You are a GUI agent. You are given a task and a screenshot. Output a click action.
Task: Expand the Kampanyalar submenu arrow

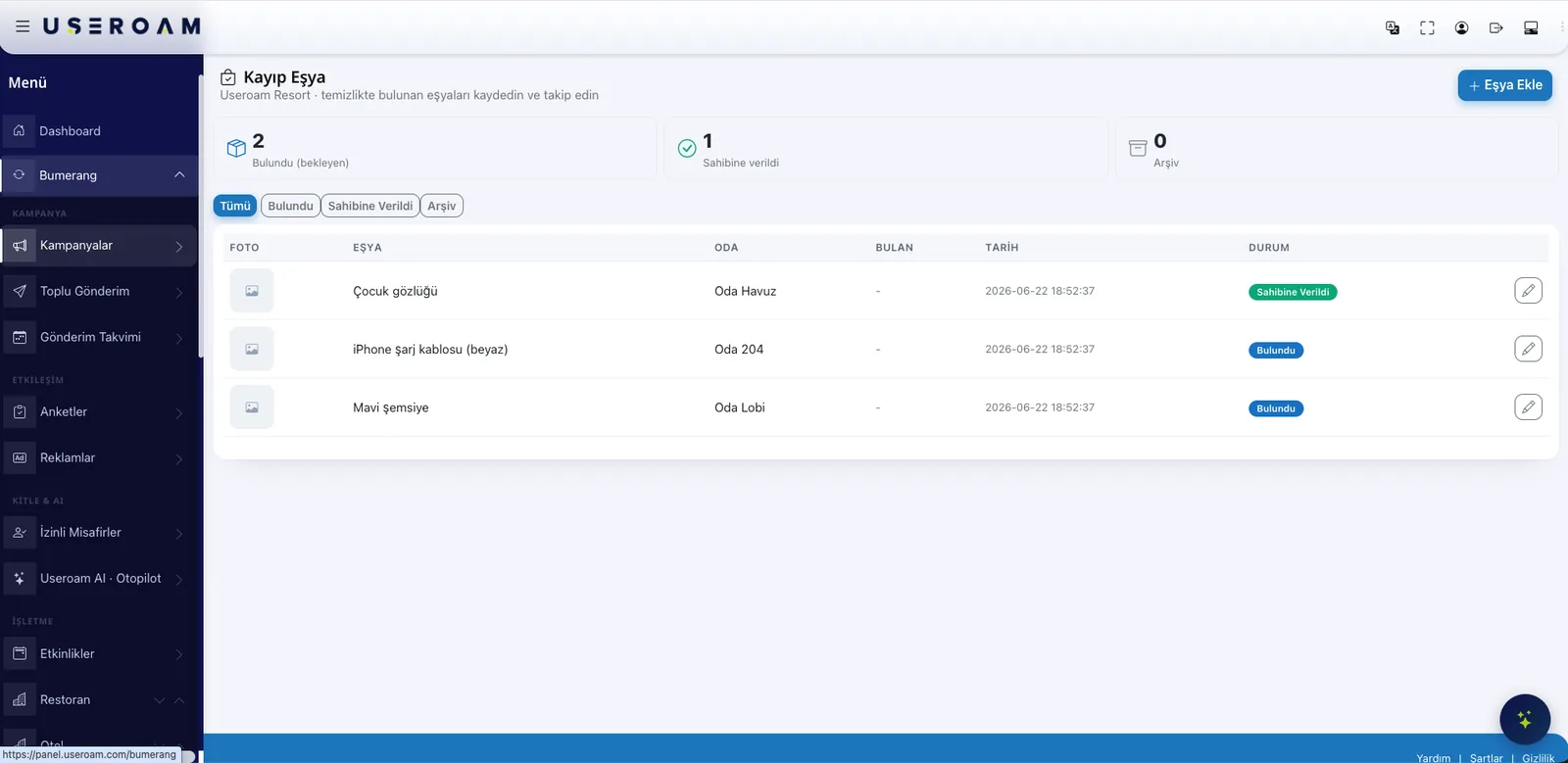click(179, 247)
